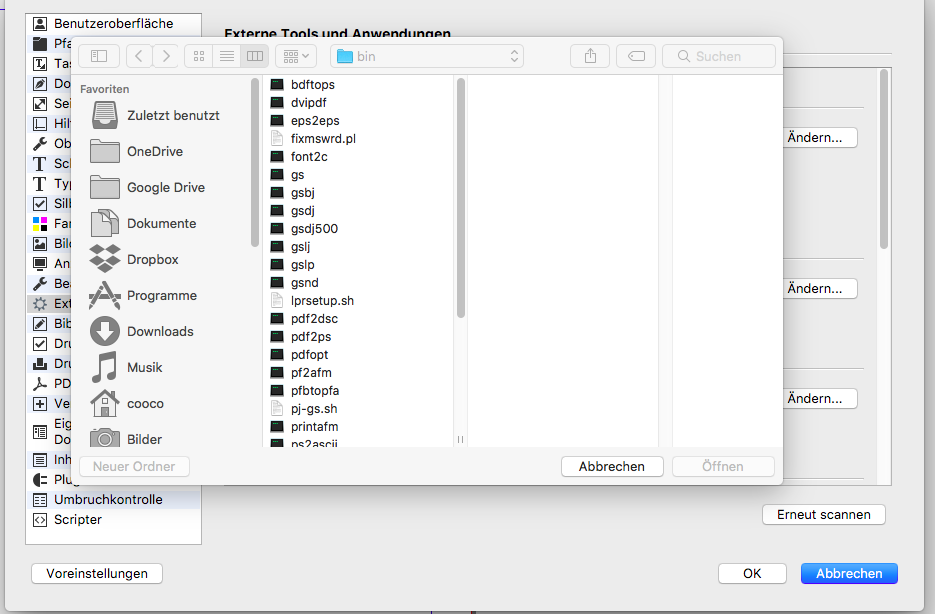935x614 pixels.
Task: Click Abbrechen next to the Öffnen button
Action: 611,466
